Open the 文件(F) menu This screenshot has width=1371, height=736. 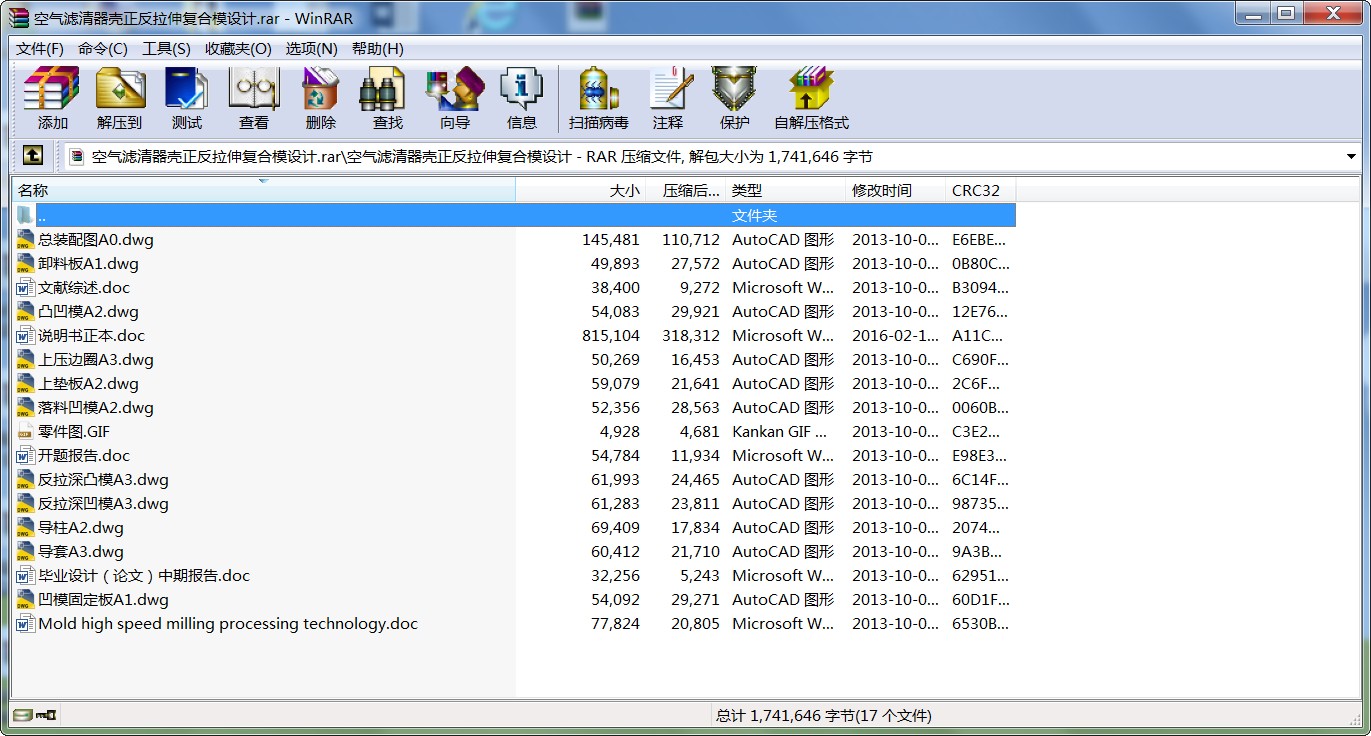40,49
